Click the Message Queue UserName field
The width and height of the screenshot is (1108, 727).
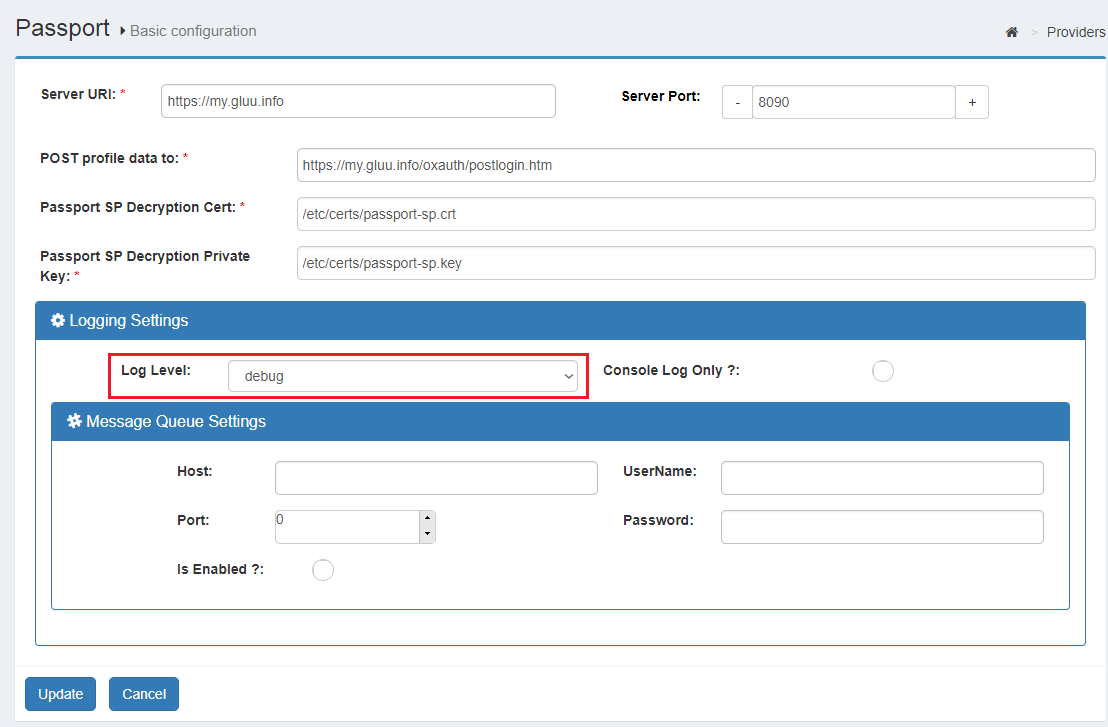881,478
